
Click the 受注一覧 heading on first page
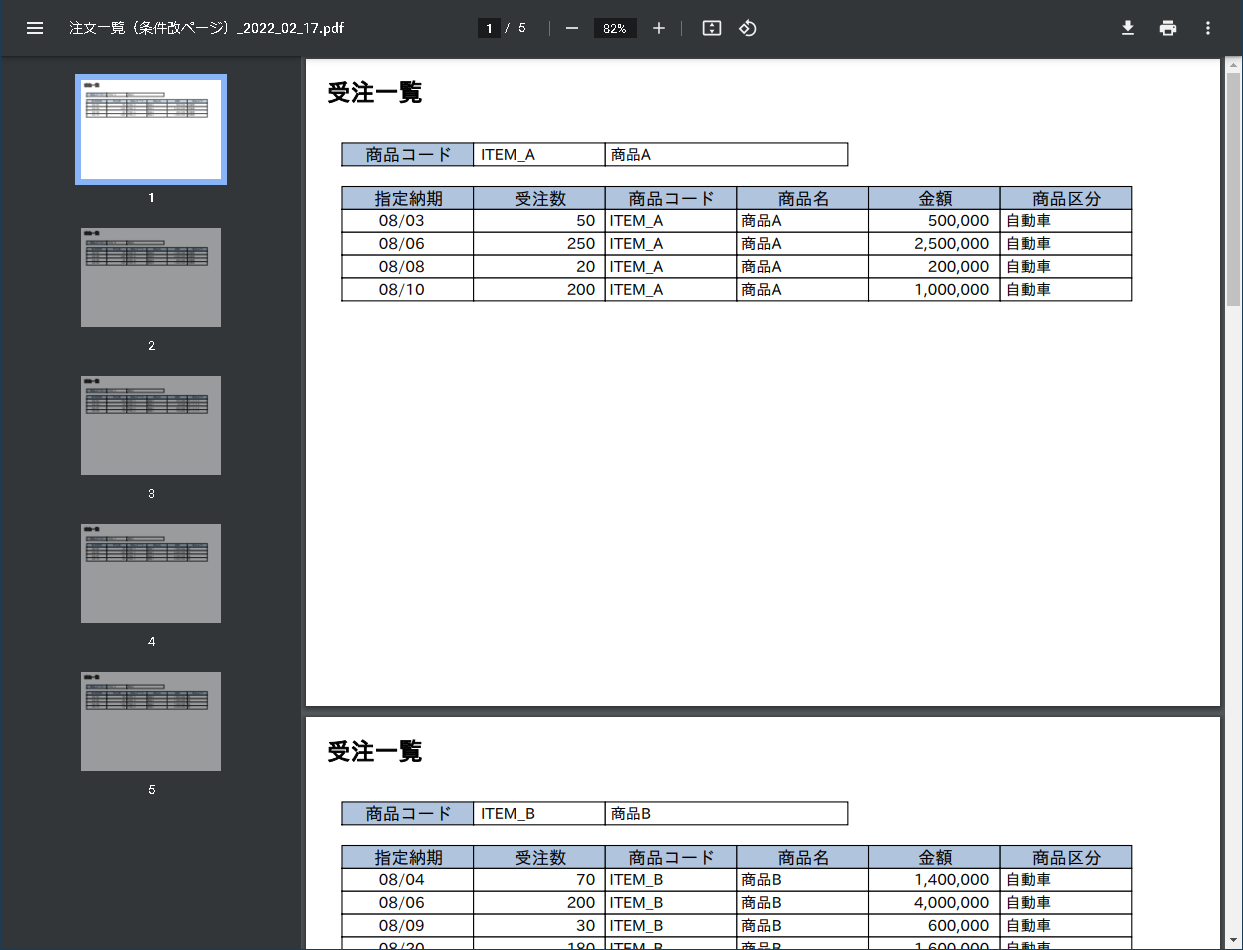375,93
